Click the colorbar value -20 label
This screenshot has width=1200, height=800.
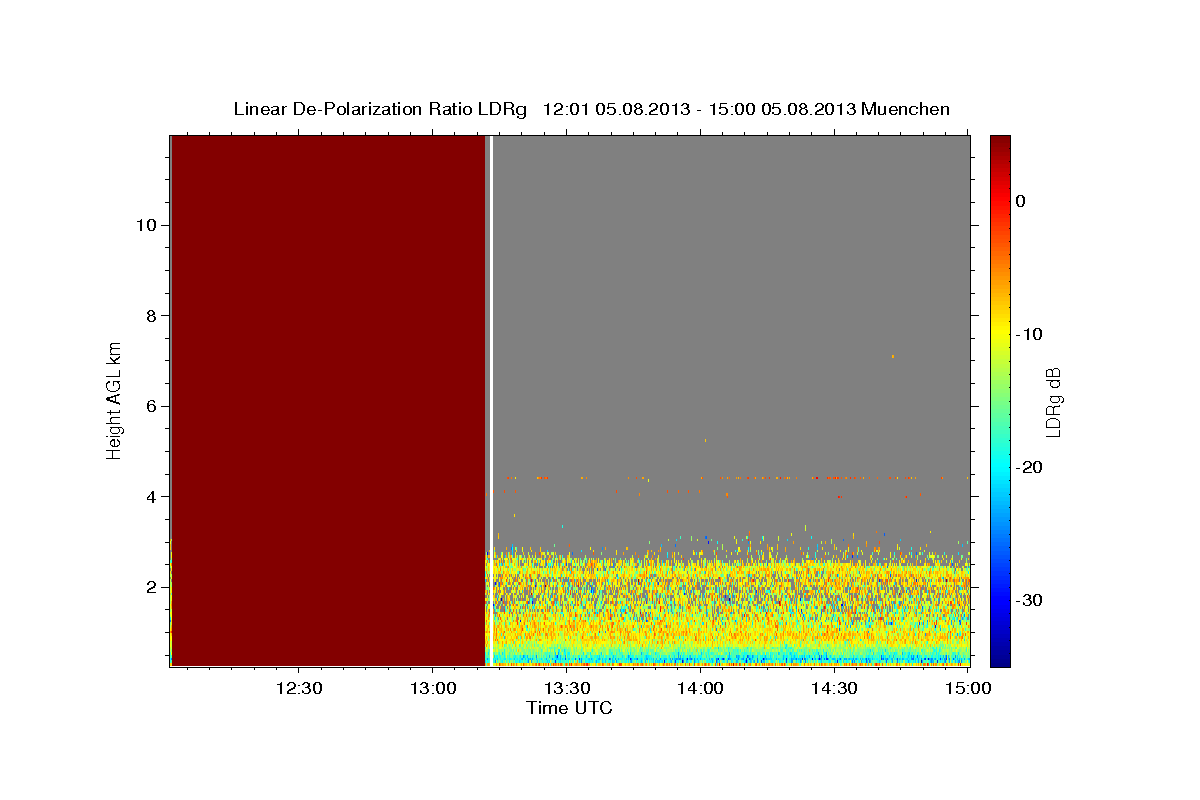point(1029,467)
